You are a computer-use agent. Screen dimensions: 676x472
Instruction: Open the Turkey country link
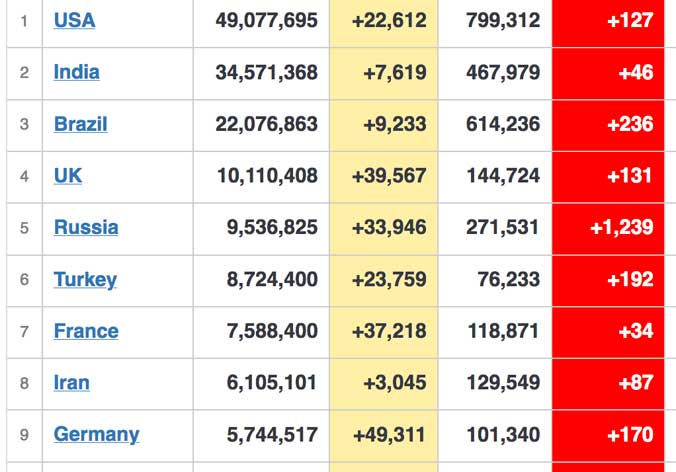click(85, 280)
